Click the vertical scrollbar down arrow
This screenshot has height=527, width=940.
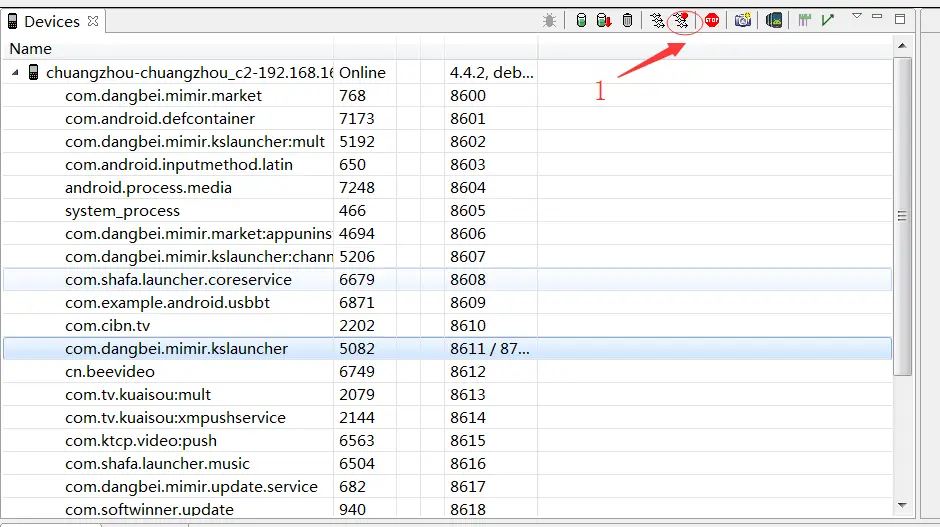click(x=902, y=505)
